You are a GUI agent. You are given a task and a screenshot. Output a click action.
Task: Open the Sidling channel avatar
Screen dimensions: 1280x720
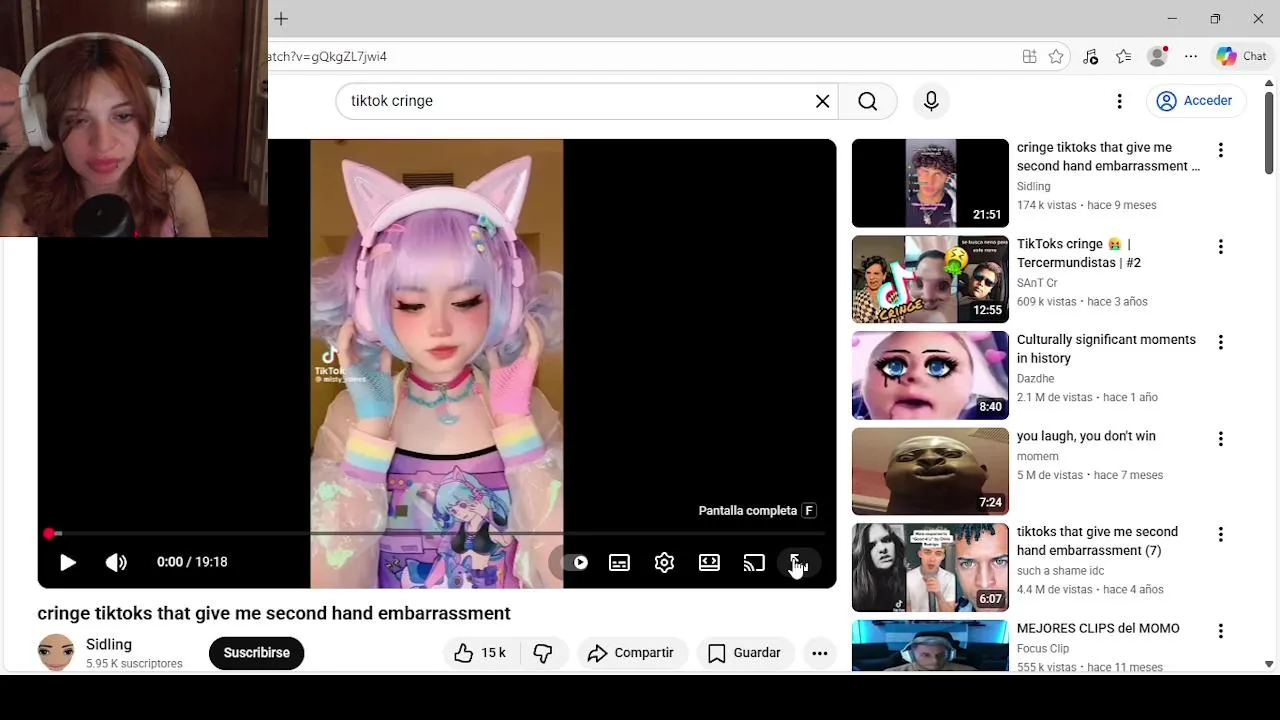[x=56, y=653]
